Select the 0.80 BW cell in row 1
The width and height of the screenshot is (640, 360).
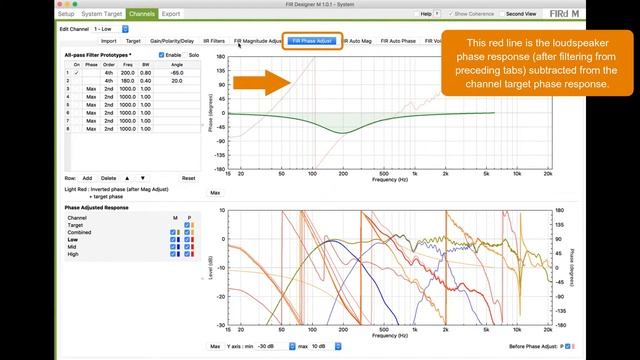[x=146, y=73]
